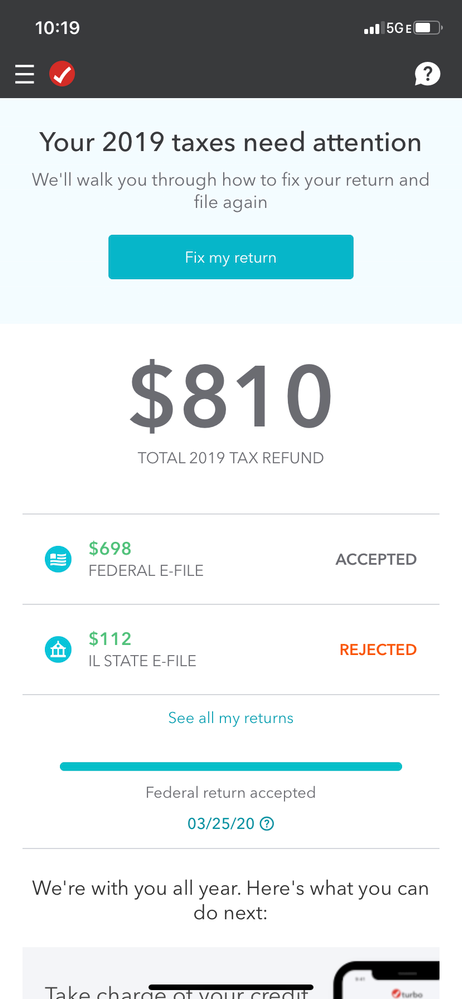
Task: Open the Federal E-File $698 row
Action: (231, 559)
